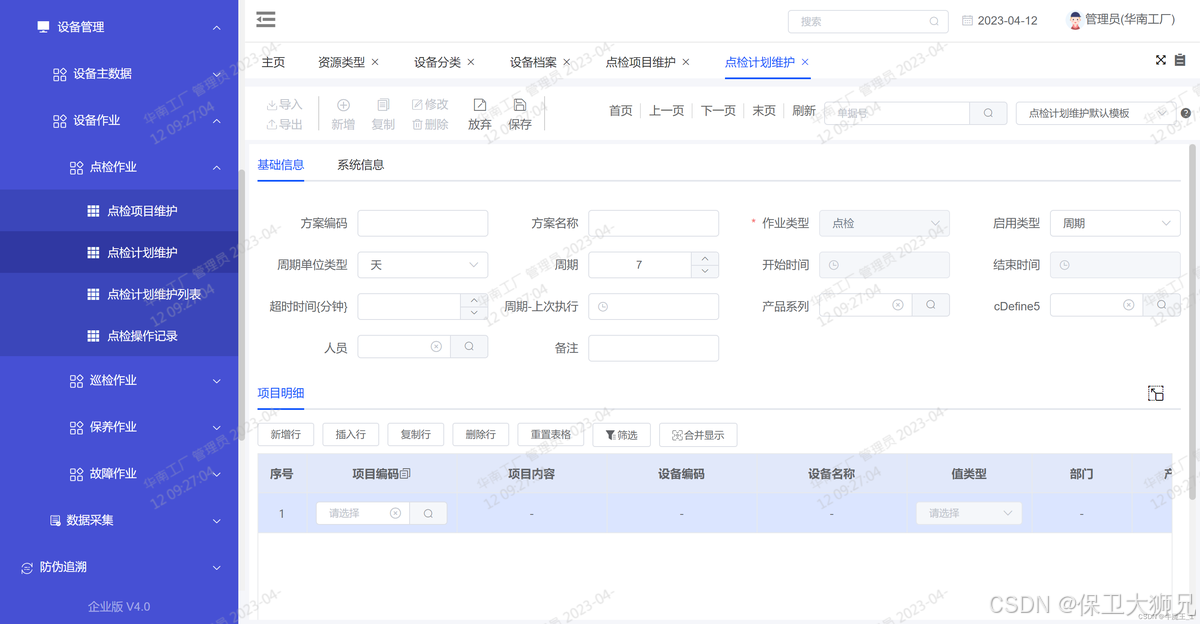This screenshot has height=624, width=1200.
Task: Go to 下一页 next page
Action: [x=718, y=111]
